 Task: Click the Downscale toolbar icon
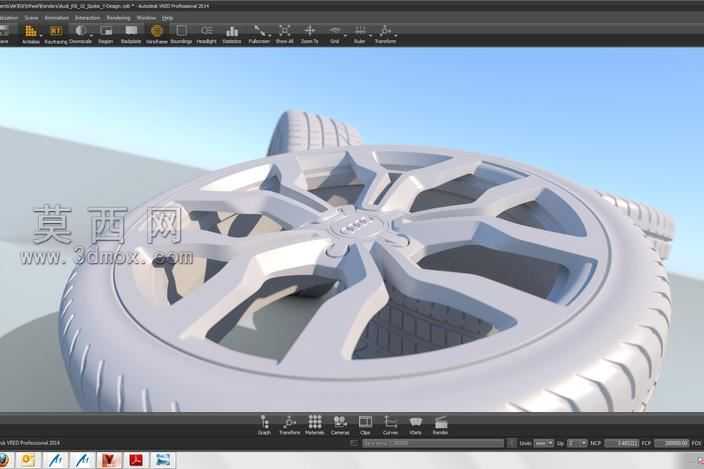[x=80, y=34]
